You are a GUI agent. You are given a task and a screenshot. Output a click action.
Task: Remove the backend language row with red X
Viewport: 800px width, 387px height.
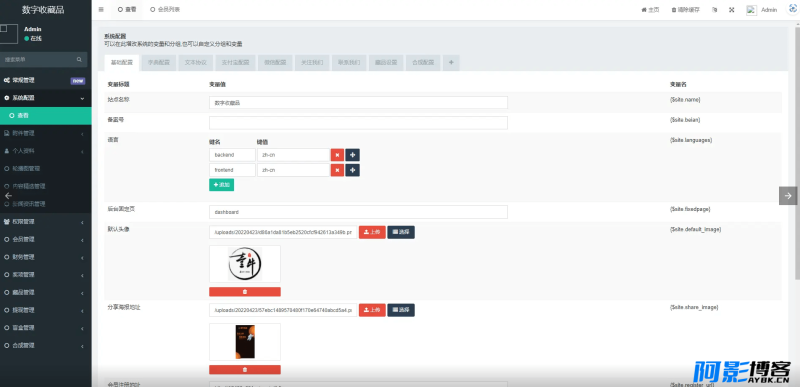tap(337, 155)
